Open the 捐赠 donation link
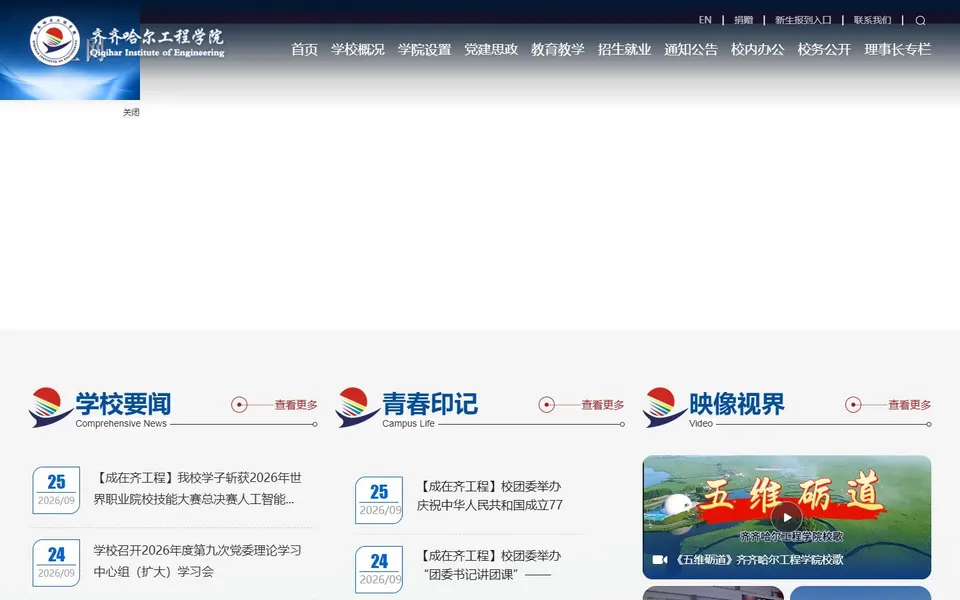Viewport: 960px width, 600px height. (x=743, y=20)
